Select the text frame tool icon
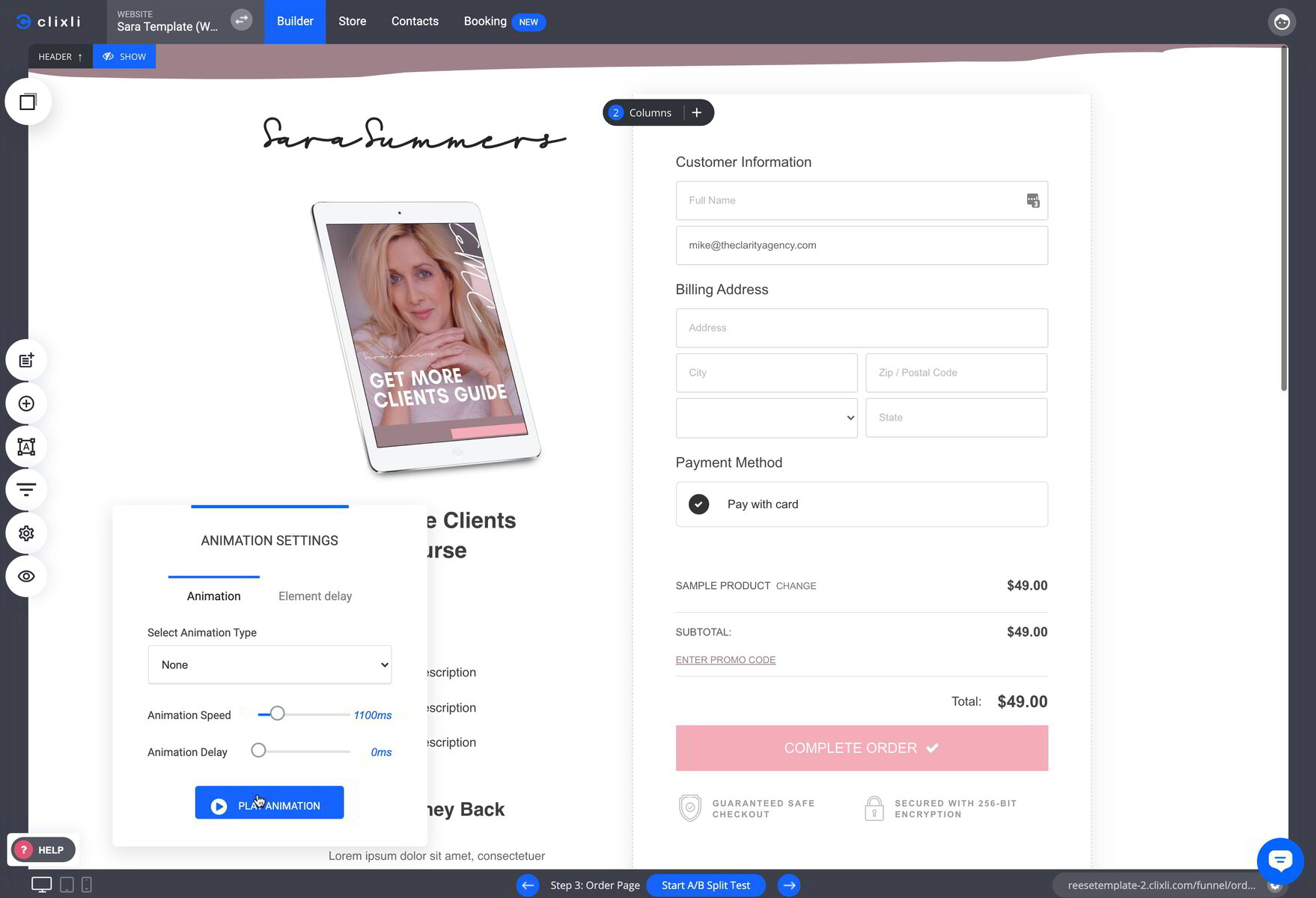 (x=26, y=447)
